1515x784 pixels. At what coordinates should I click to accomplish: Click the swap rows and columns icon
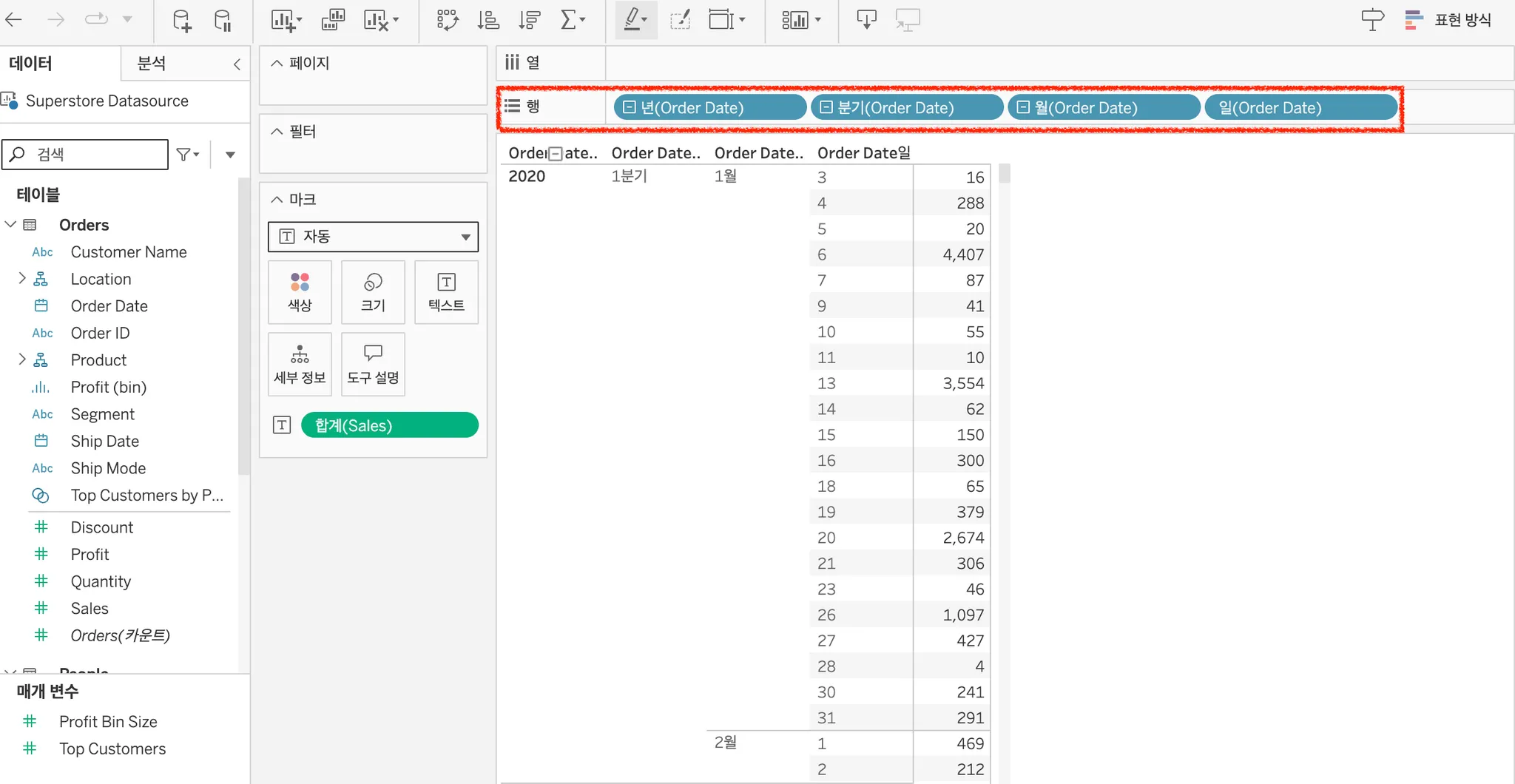448,20
